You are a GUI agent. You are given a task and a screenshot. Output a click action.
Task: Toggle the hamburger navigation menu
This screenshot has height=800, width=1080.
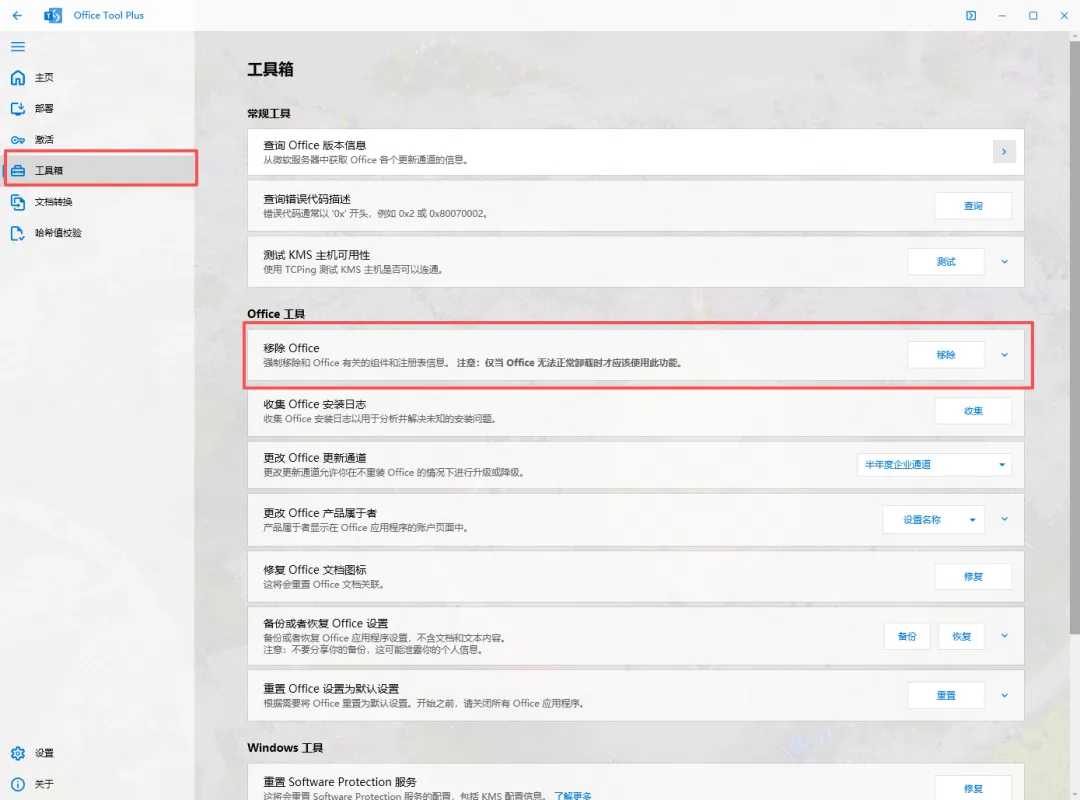point(18,47)
